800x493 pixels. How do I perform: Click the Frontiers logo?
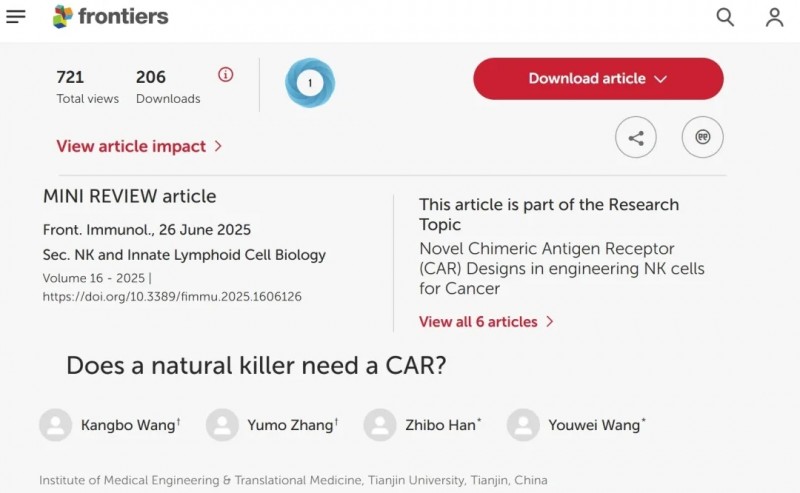110,16
